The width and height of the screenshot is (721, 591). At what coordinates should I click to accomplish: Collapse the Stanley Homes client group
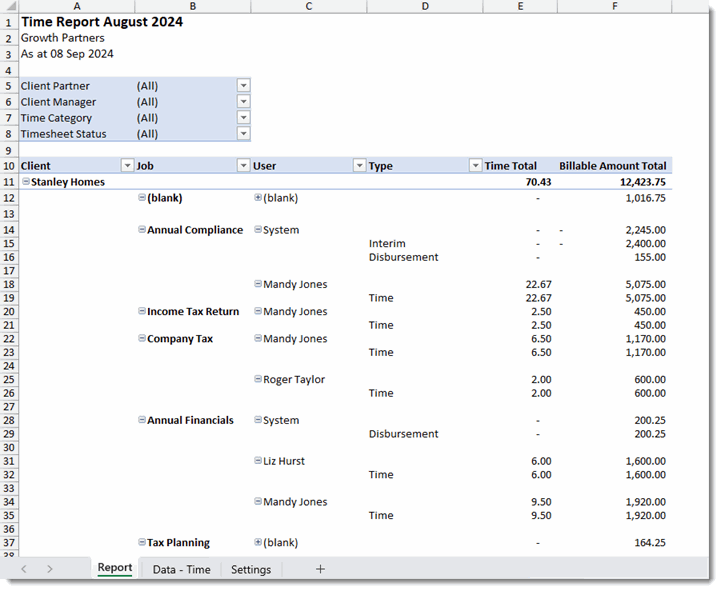click(x=26, y=182)
